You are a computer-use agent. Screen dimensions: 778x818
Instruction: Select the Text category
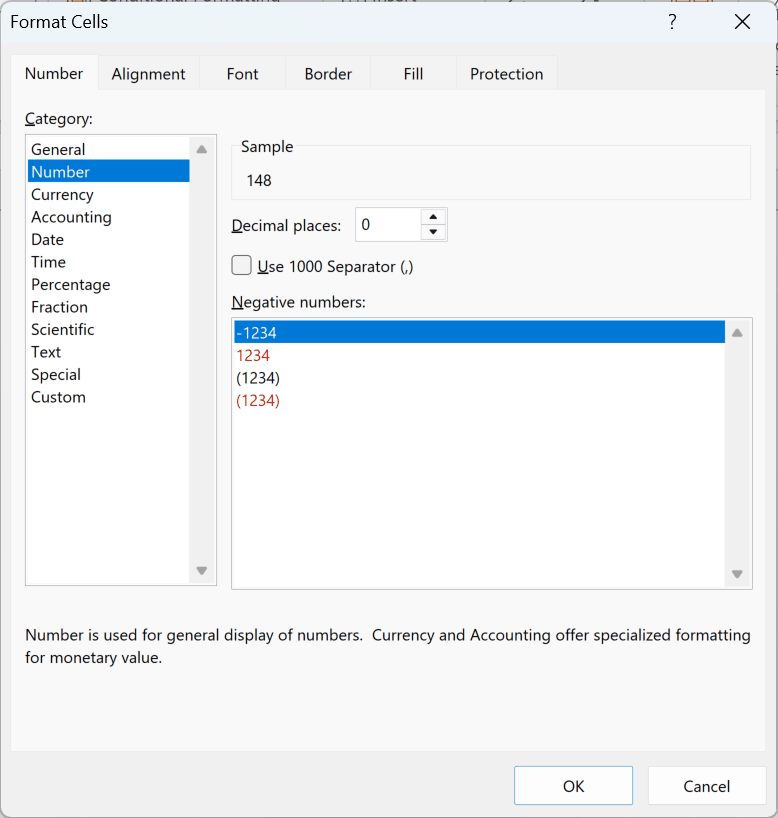pos(109,352)
